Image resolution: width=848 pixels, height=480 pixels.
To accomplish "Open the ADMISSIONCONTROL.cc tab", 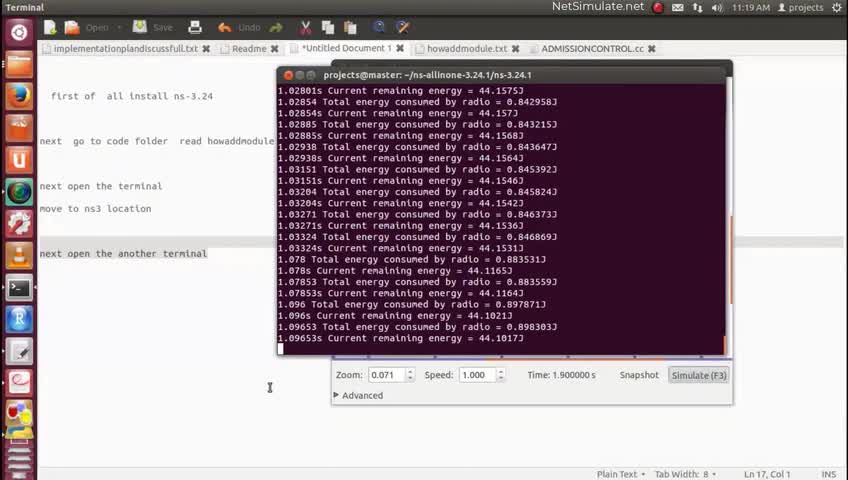I will 592,49.
